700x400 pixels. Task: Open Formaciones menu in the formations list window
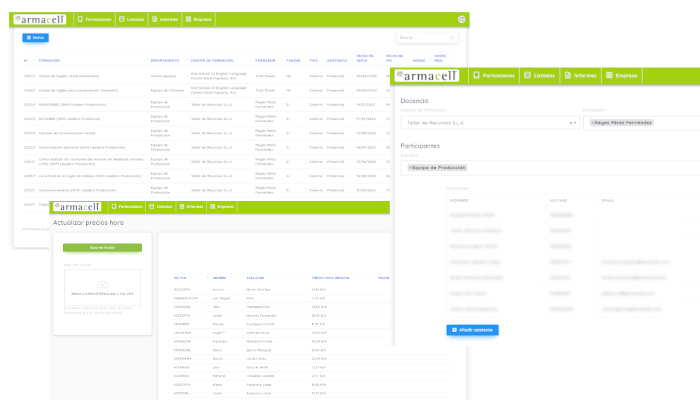[x=95, y=19]
